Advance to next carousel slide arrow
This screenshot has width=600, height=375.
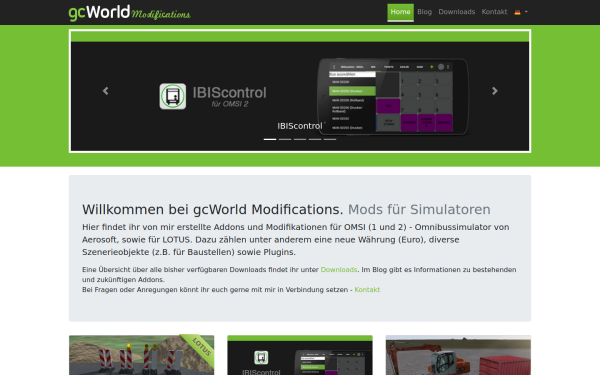(494, 91)
